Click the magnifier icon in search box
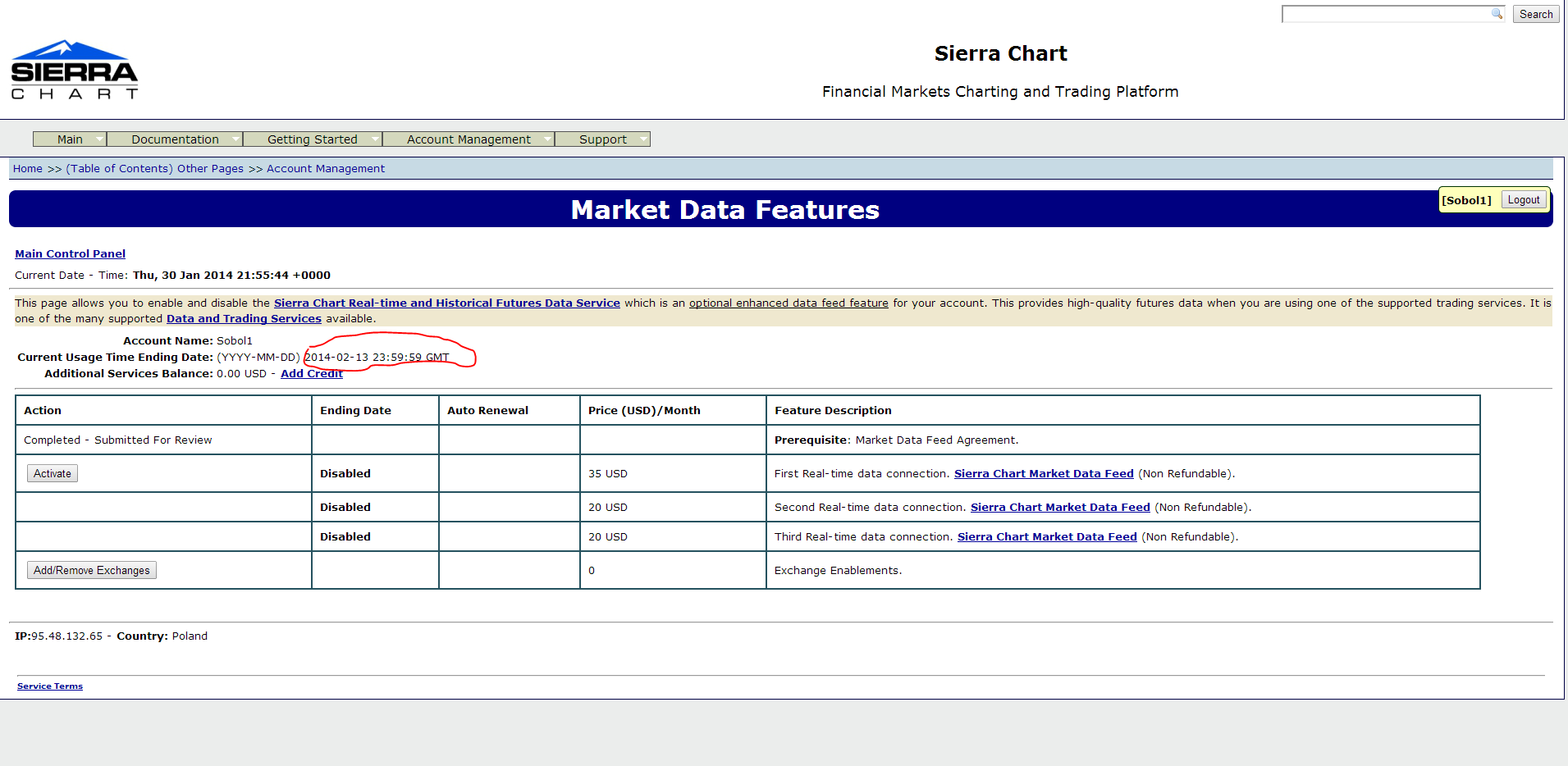The image size is (1568, 766). (x=1497, y=14)
